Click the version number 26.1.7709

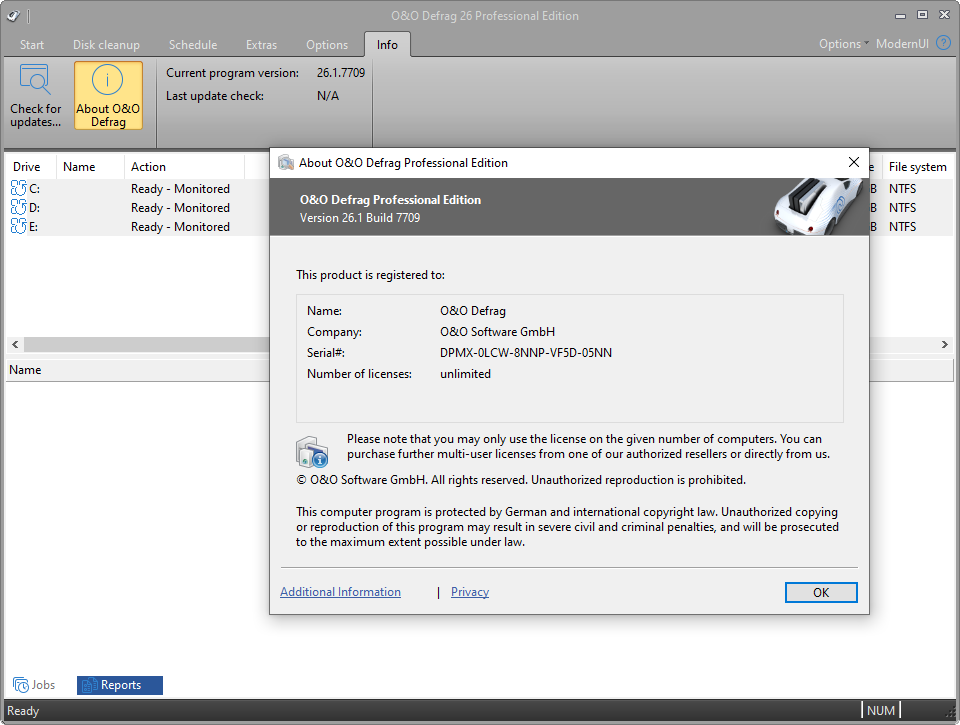pos(341,73)
